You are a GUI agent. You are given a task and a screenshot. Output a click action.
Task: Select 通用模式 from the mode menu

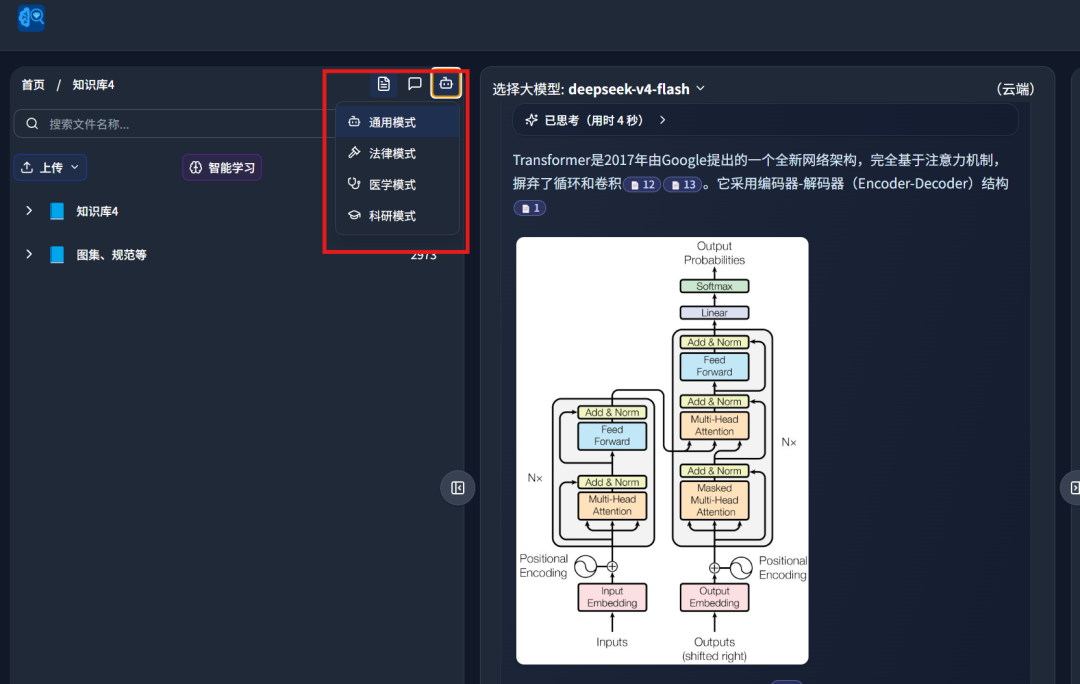tap(397, 122)
